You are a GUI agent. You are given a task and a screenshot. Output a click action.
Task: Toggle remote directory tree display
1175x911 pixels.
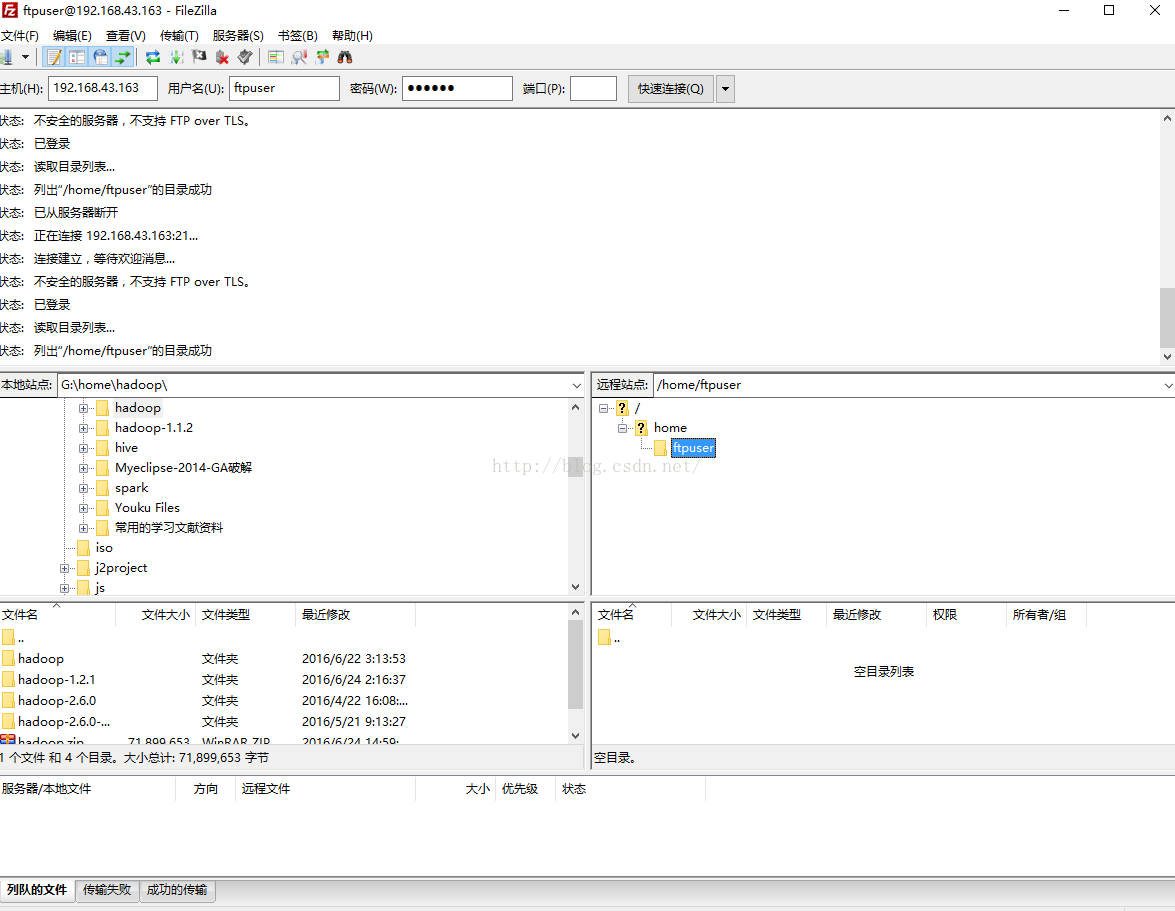pos(100,57)
